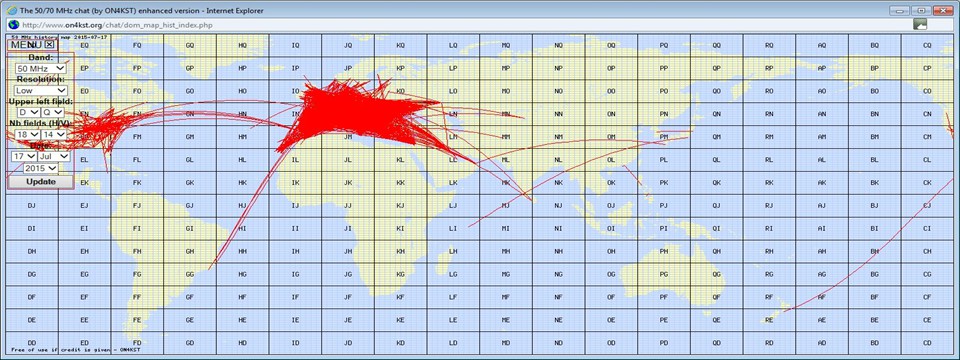This screenshot has height=360, width=960.
Task: Open the vertical fields 14 dropdown
Action: point(54,134)
